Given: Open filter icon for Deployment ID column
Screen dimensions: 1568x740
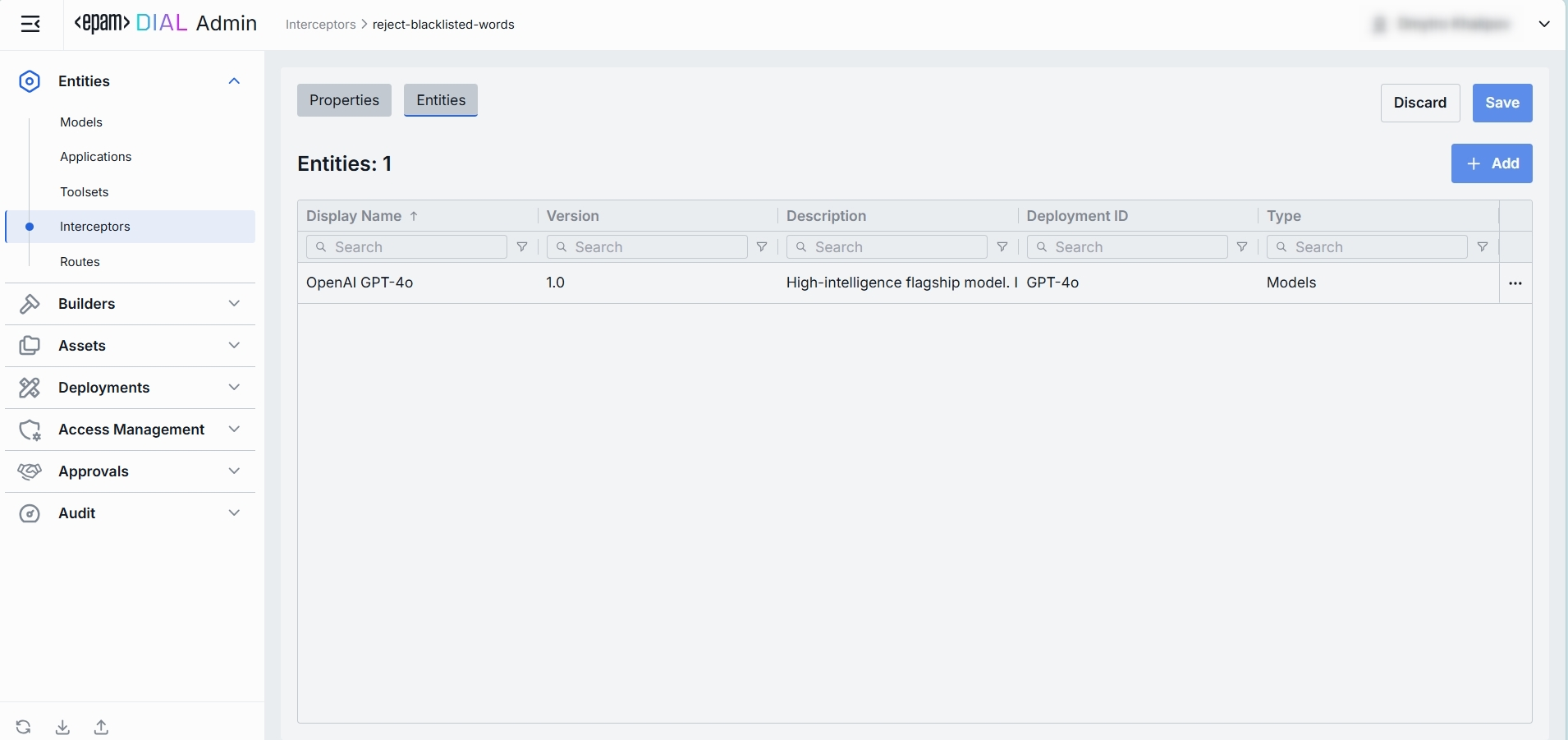Looking at the screenshot, I should [1242, 247].
